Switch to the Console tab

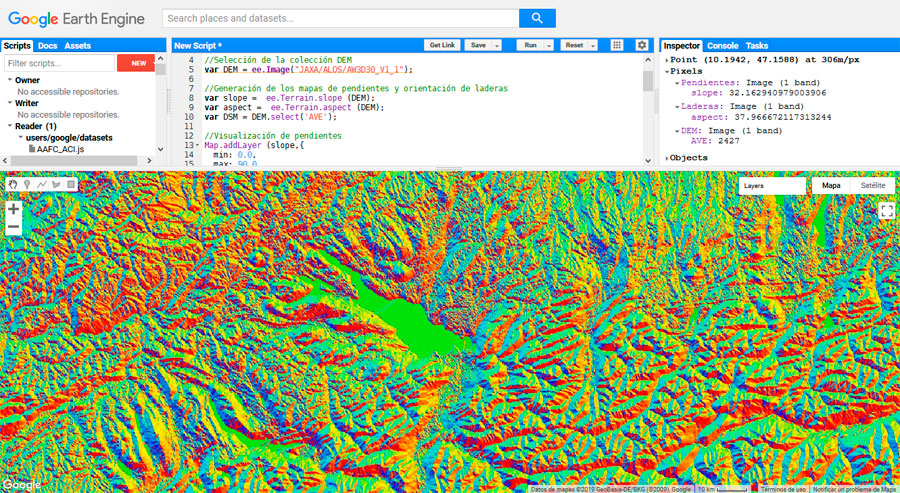pyautogui.click(x=723, y=46)
